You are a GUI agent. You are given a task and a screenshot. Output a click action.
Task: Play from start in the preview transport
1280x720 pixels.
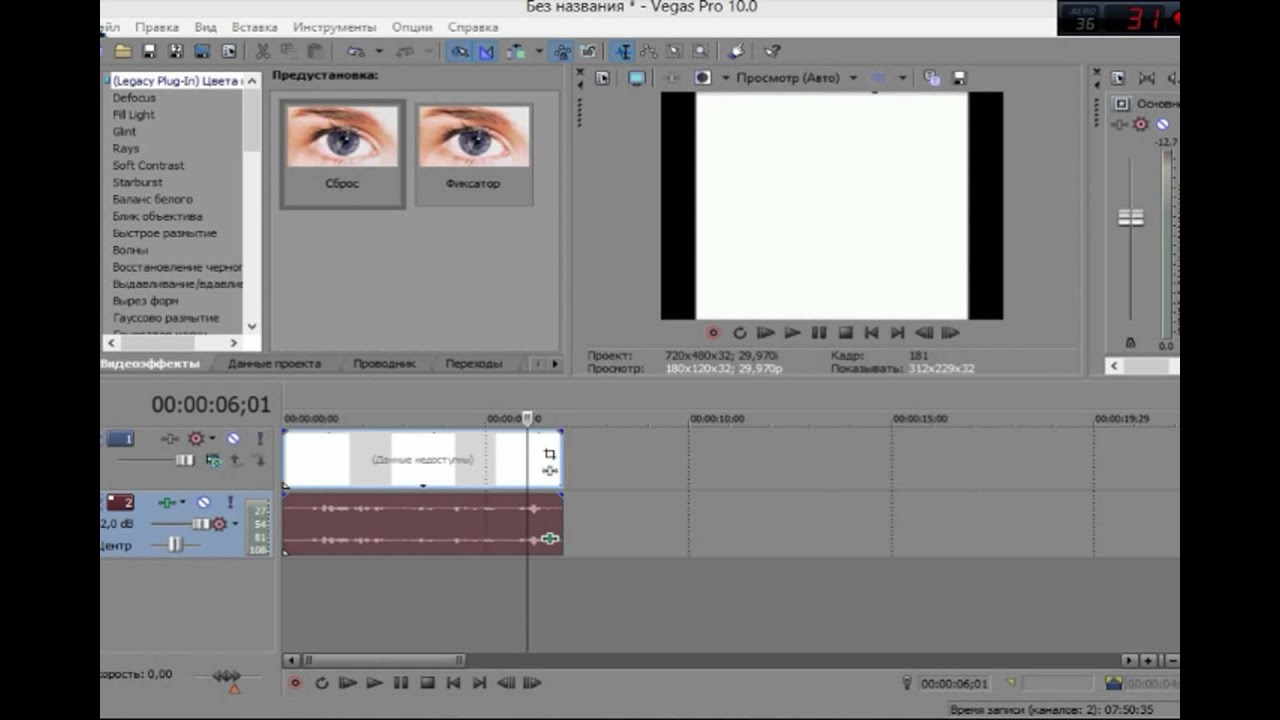[766, 333]
